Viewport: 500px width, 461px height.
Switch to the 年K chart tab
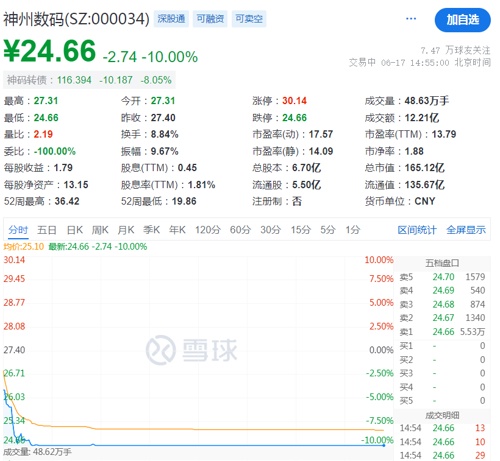point(177,230)
